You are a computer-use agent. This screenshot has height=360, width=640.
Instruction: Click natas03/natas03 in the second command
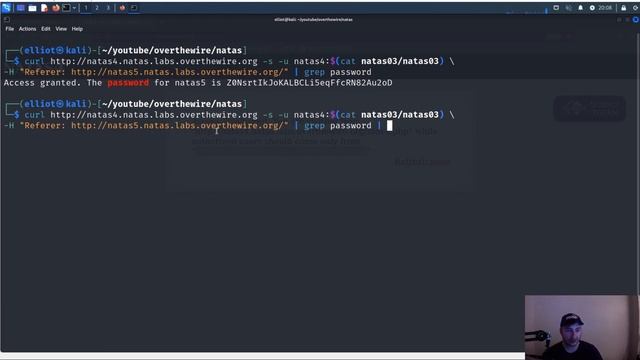(x=400, y=115)
